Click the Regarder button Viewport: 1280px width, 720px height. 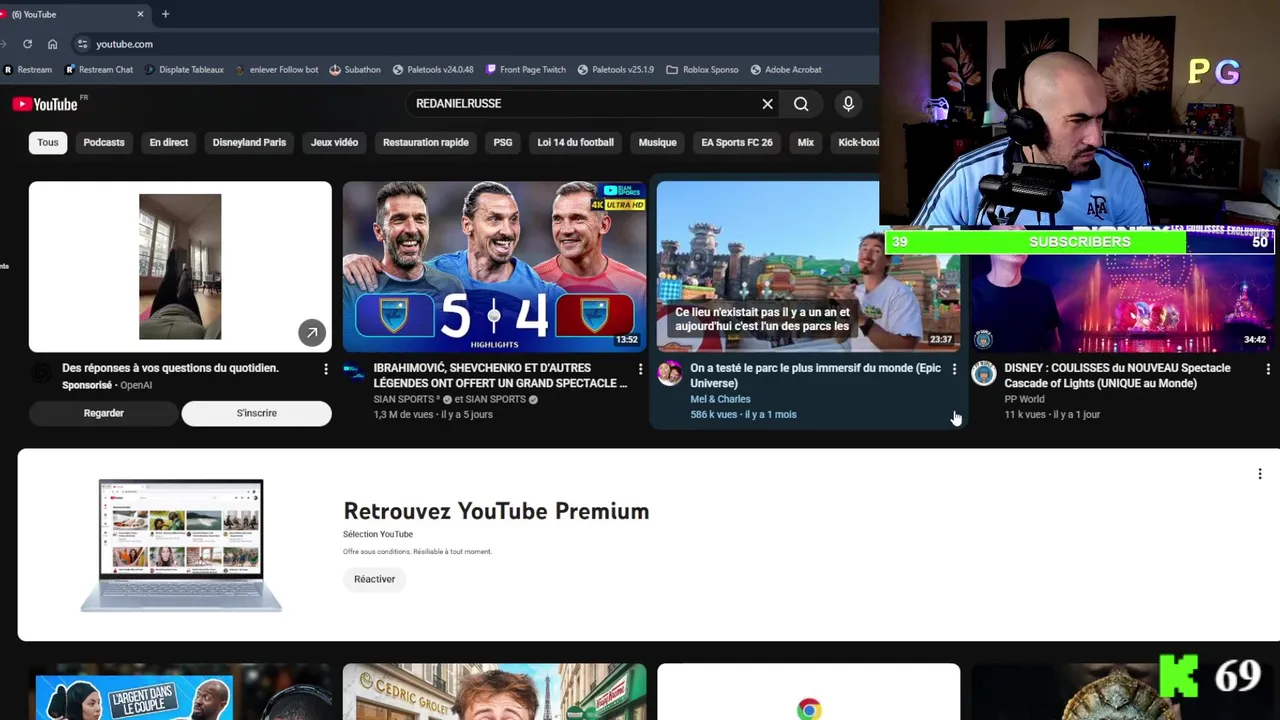click(104, 413)
